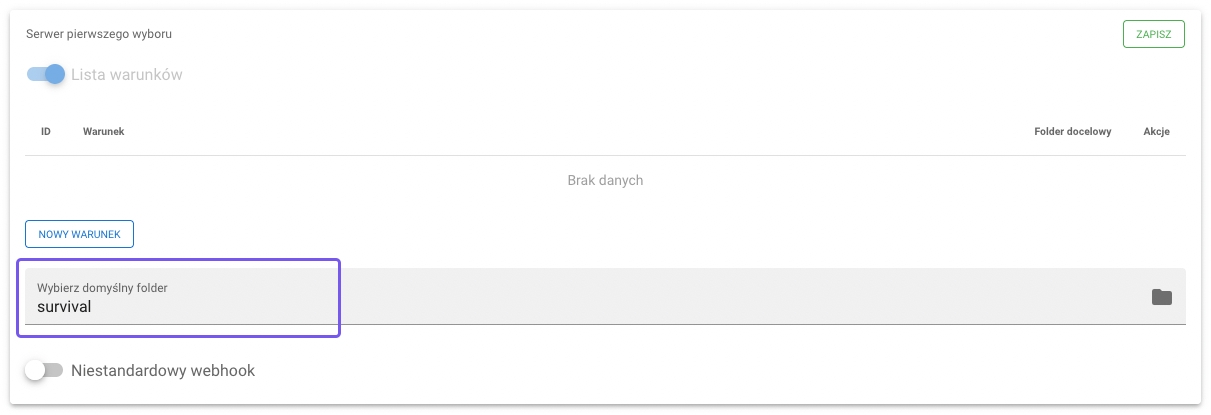The height and width of the screenshot is (415, 1211).
Task: Click the white knob of webhook switch
Action: [x=36, y=371]
